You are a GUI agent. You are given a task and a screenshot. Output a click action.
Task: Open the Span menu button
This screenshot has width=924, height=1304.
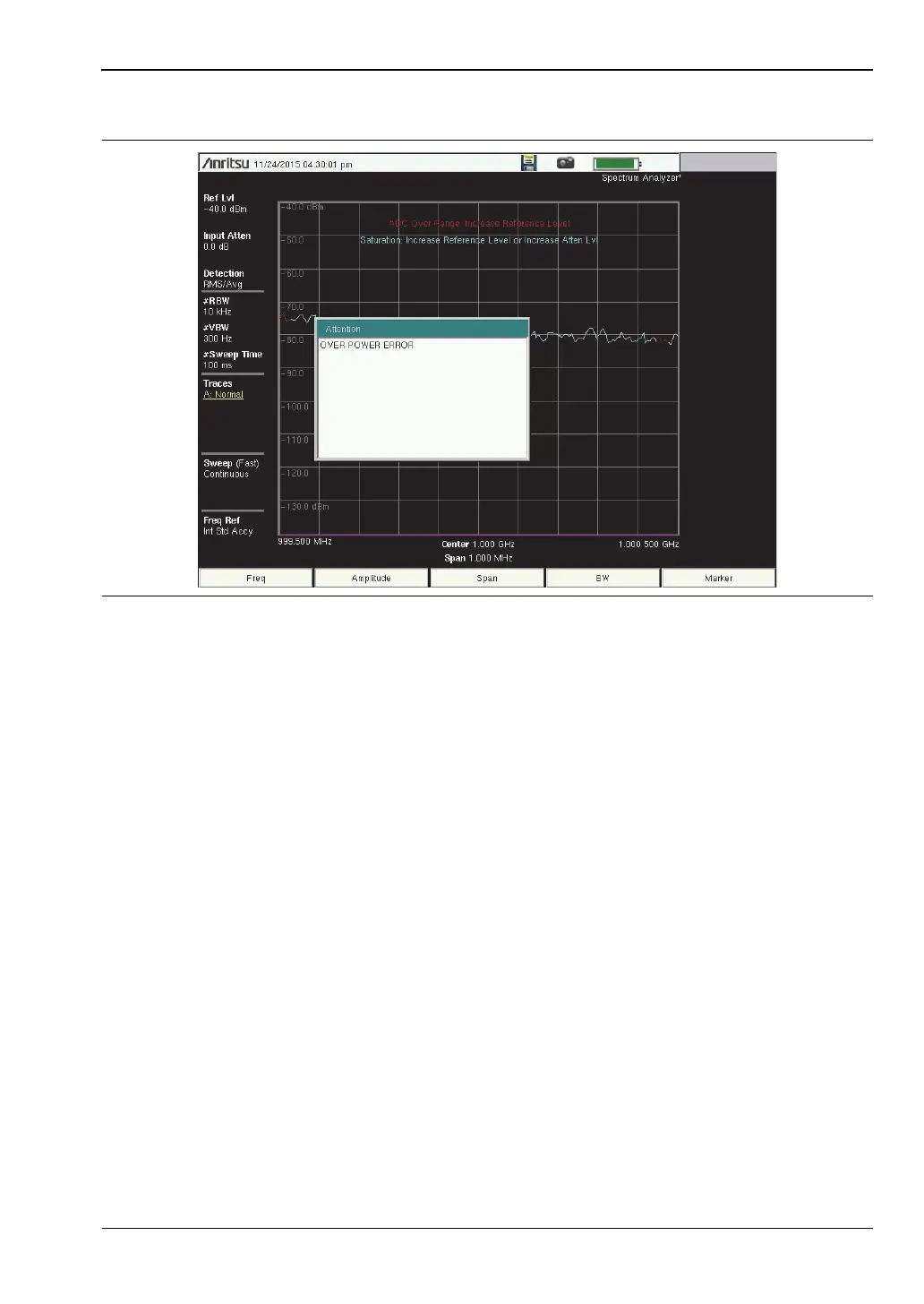[487, 579]
